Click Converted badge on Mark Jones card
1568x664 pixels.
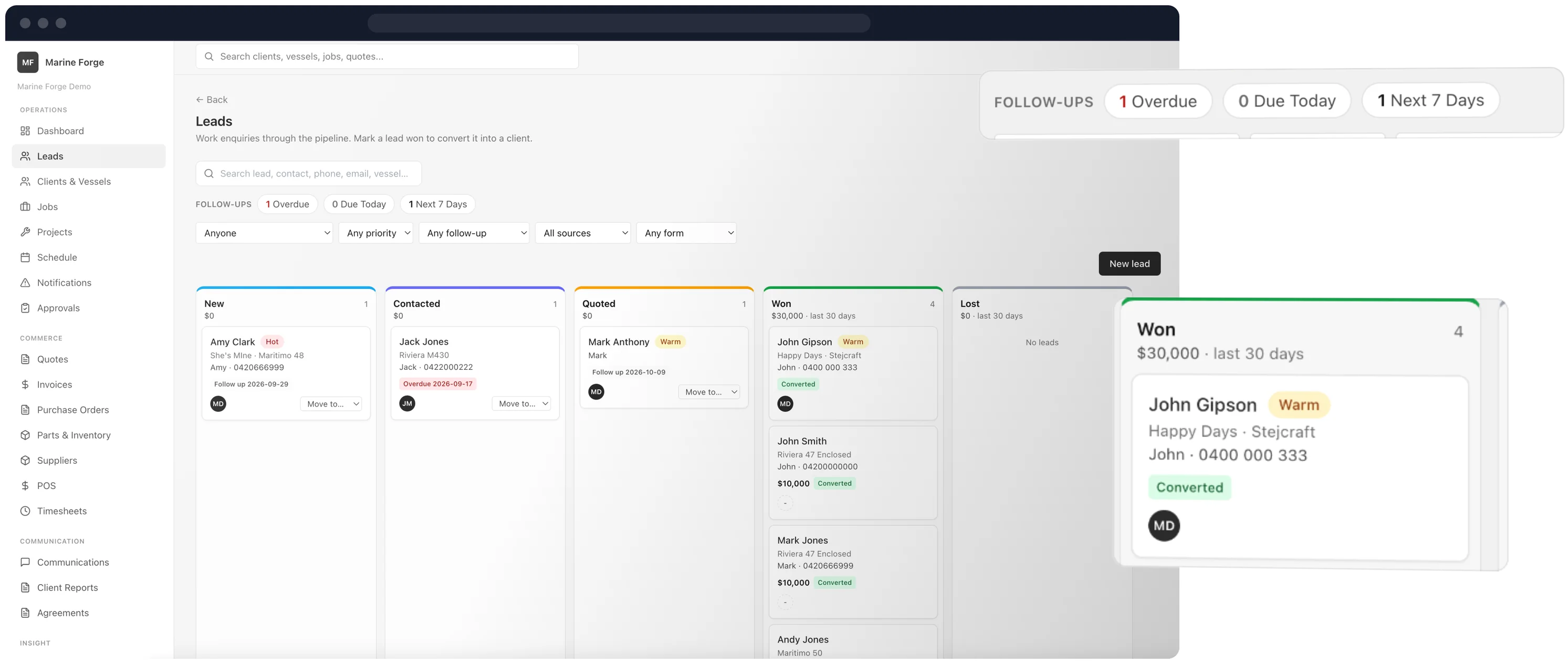tap(834, 583)
